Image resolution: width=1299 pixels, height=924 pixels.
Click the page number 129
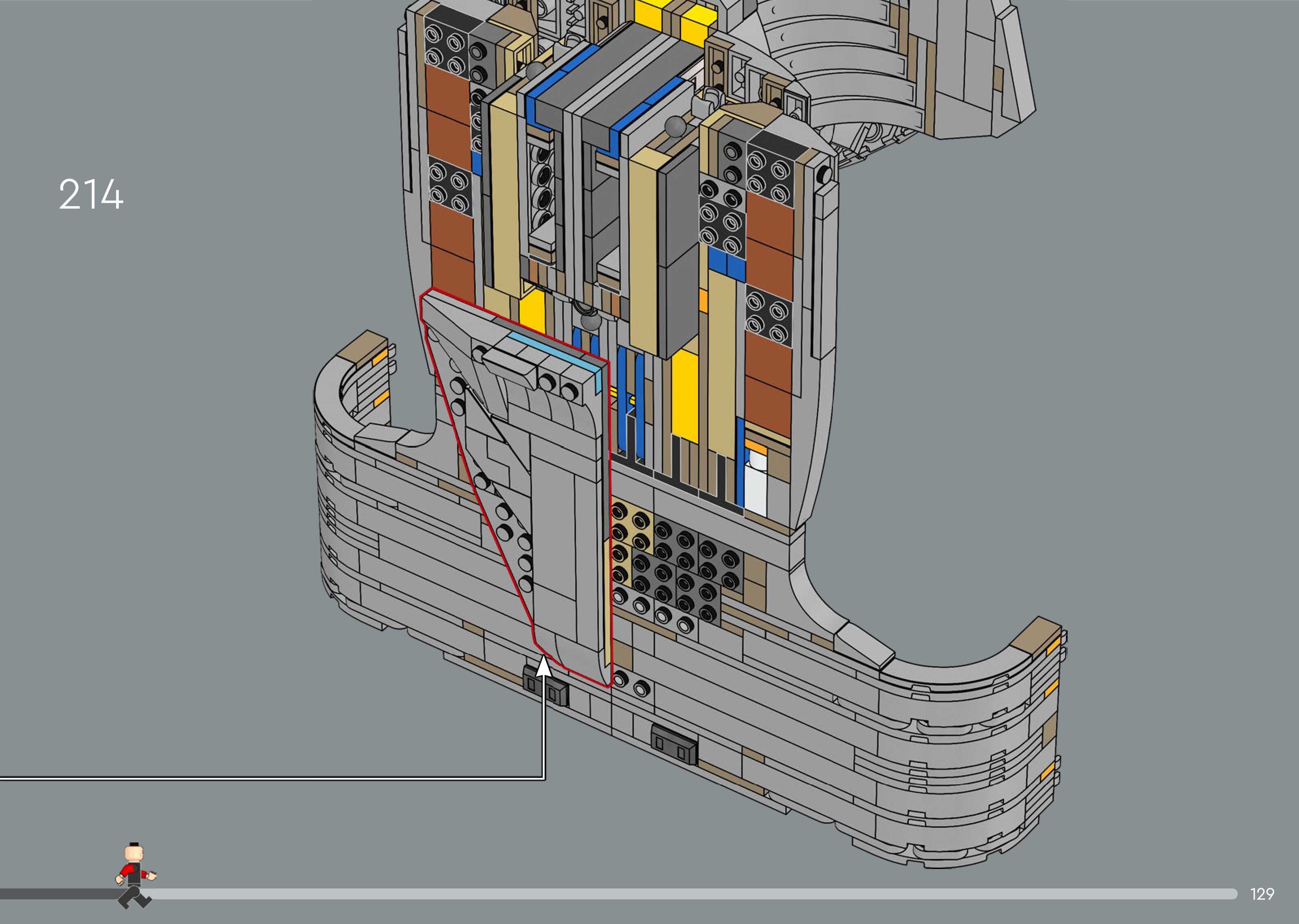(1262, 894)
